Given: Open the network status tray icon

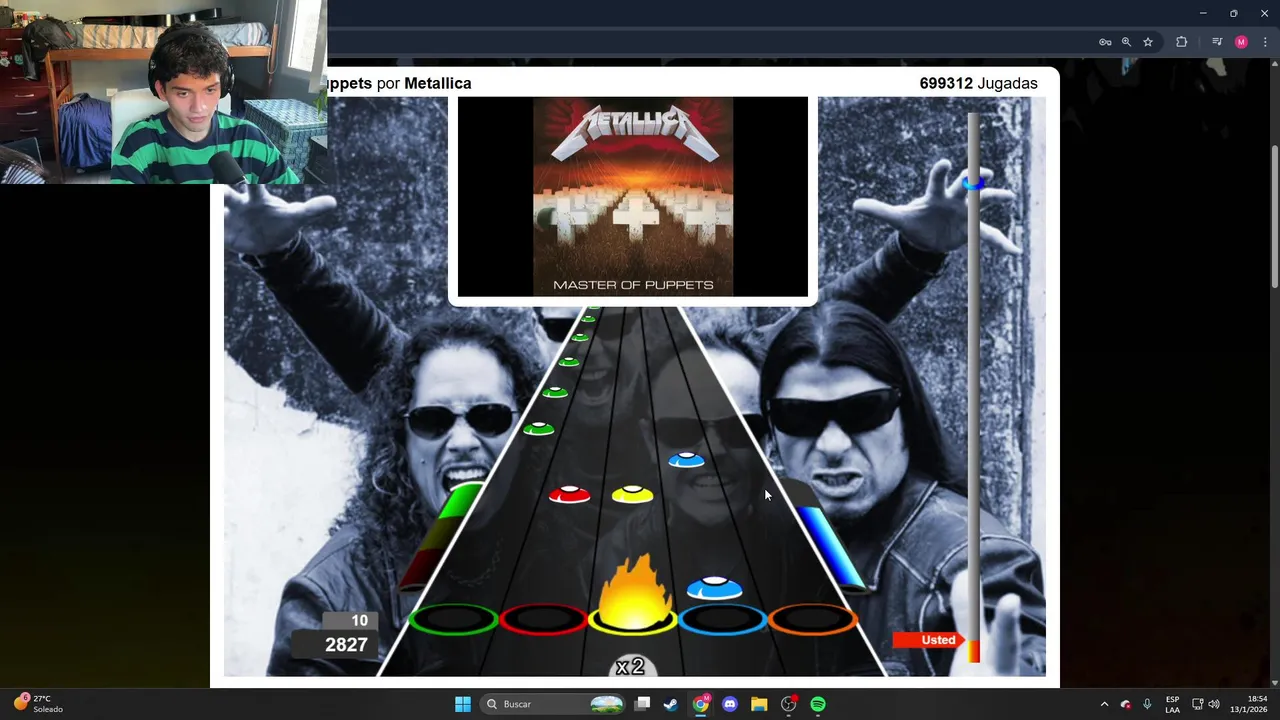Looking at the screenshot, I should click(x=1198, y=704).
